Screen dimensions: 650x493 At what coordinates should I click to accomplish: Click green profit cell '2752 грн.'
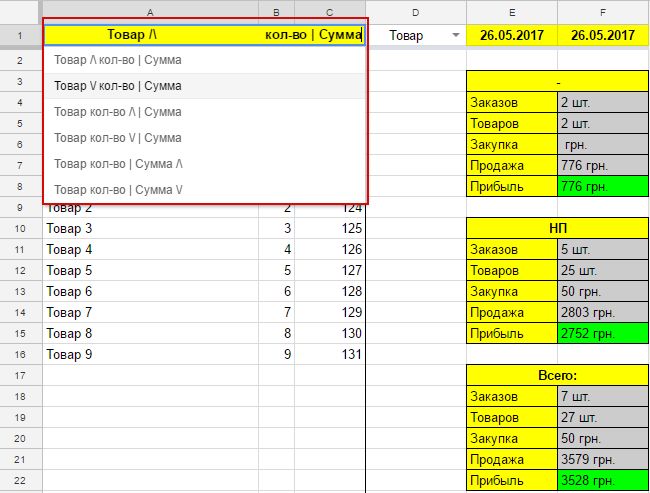[603, 333]
